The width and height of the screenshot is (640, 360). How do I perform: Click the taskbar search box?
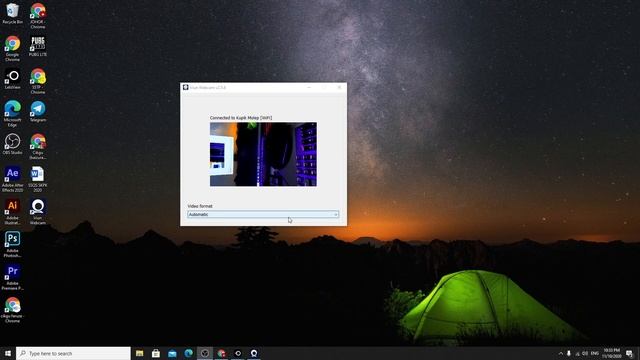73,353
